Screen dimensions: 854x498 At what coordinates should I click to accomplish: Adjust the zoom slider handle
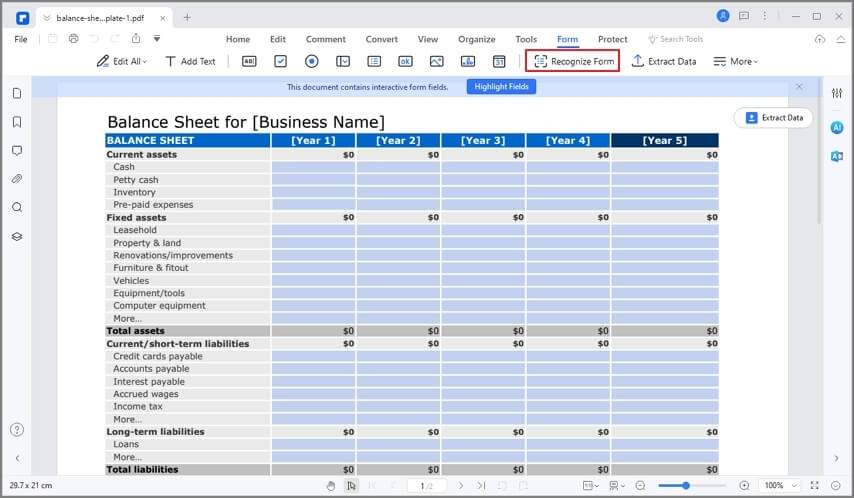pos(686,485)
